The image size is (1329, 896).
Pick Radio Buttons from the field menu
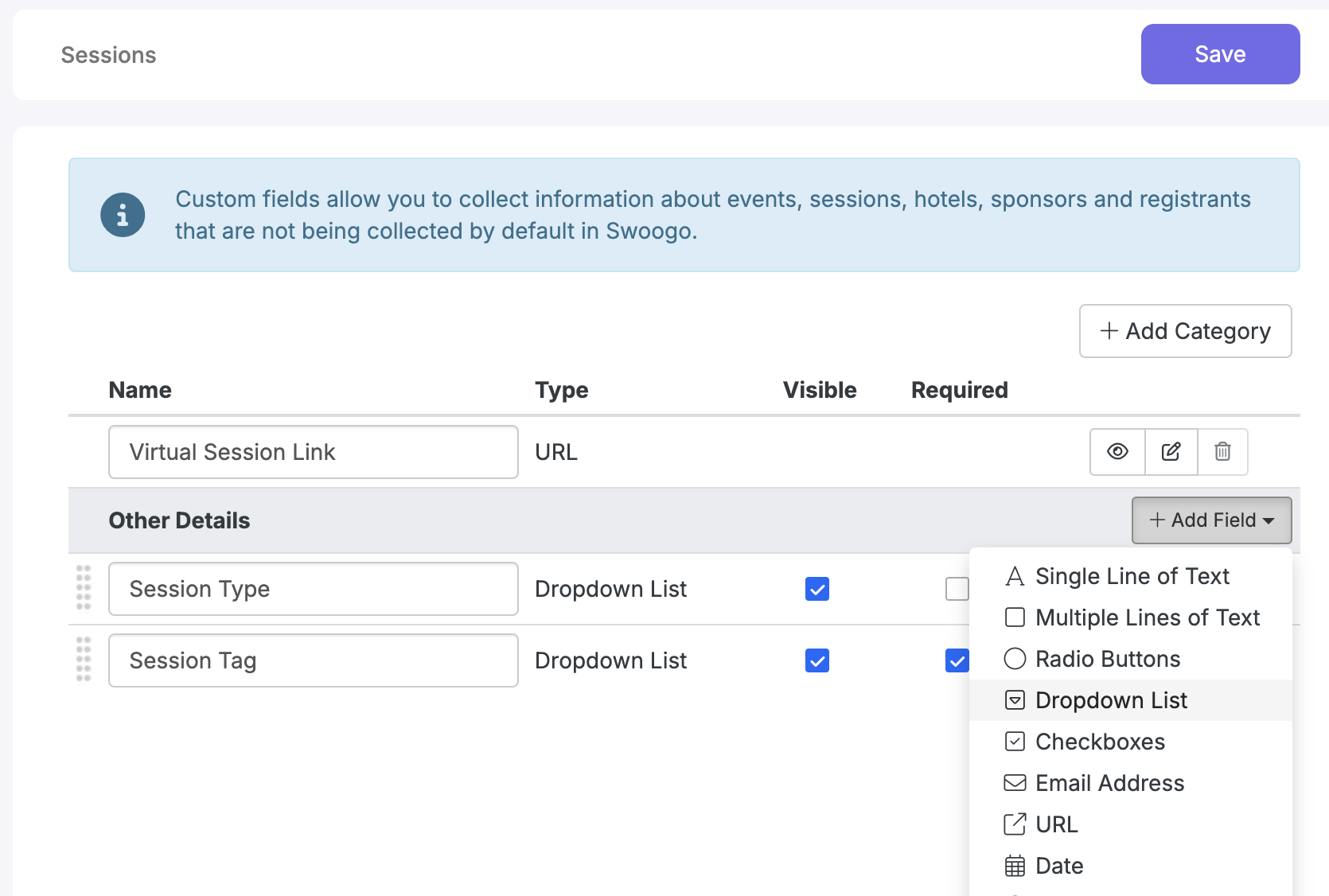coord(1107,659)
